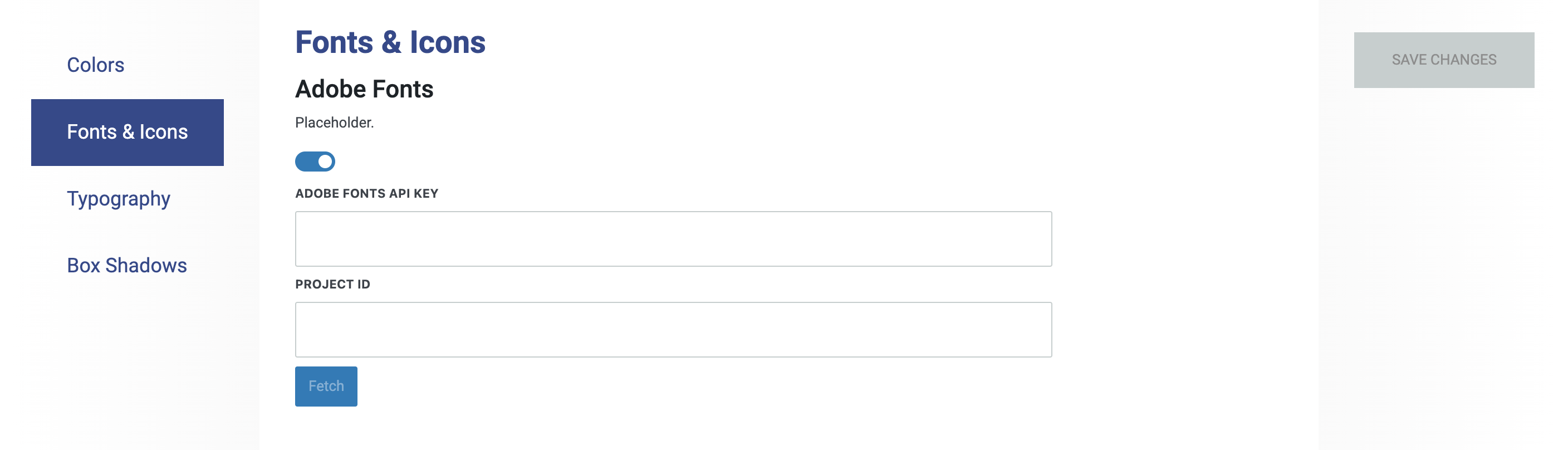
Task: Click the Project ID field label
Action: click(x=332, y=285)
